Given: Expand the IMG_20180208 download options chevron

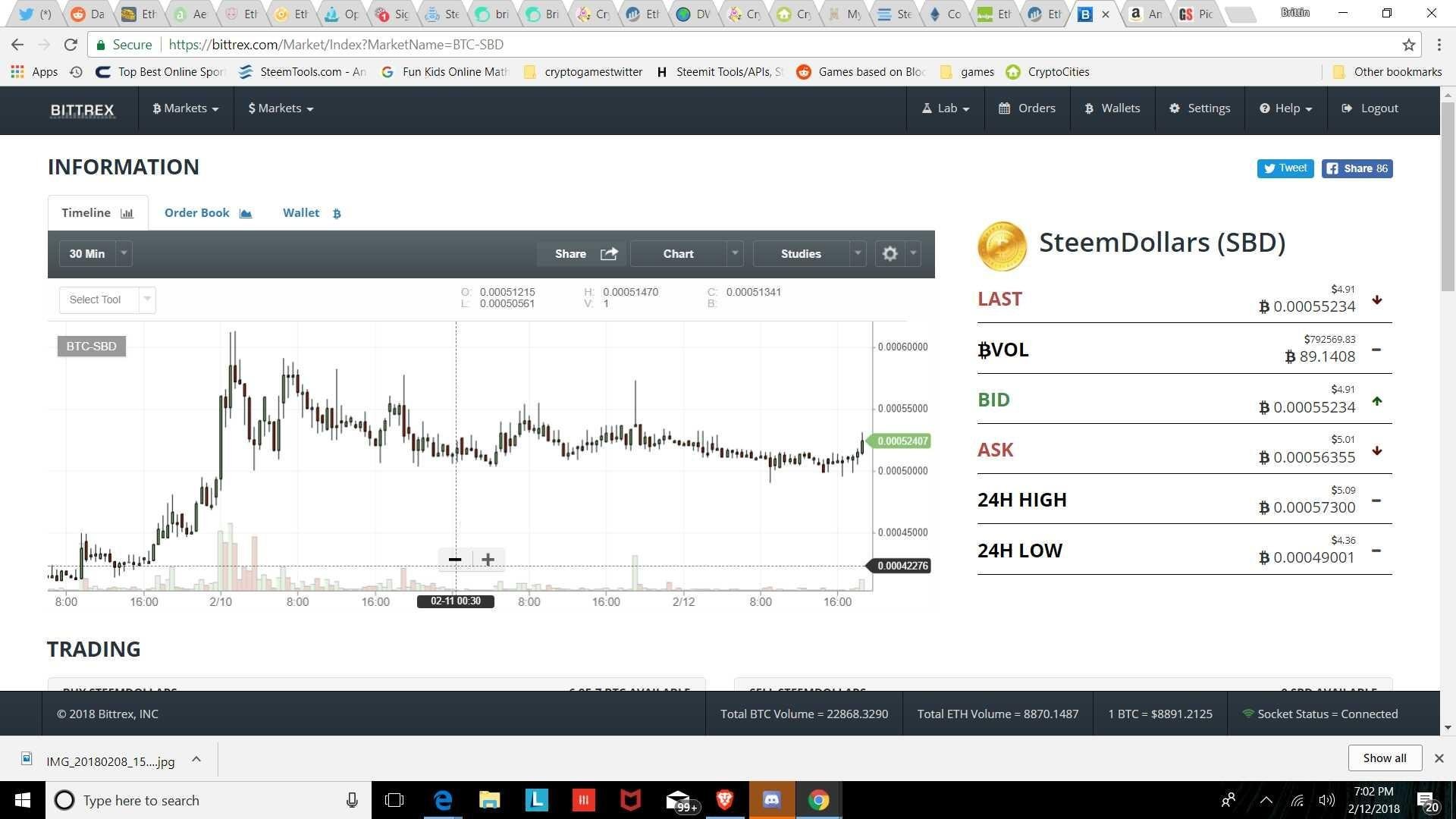Looking at the screenshot, I should pyautogui.click(x=196, y=759).
